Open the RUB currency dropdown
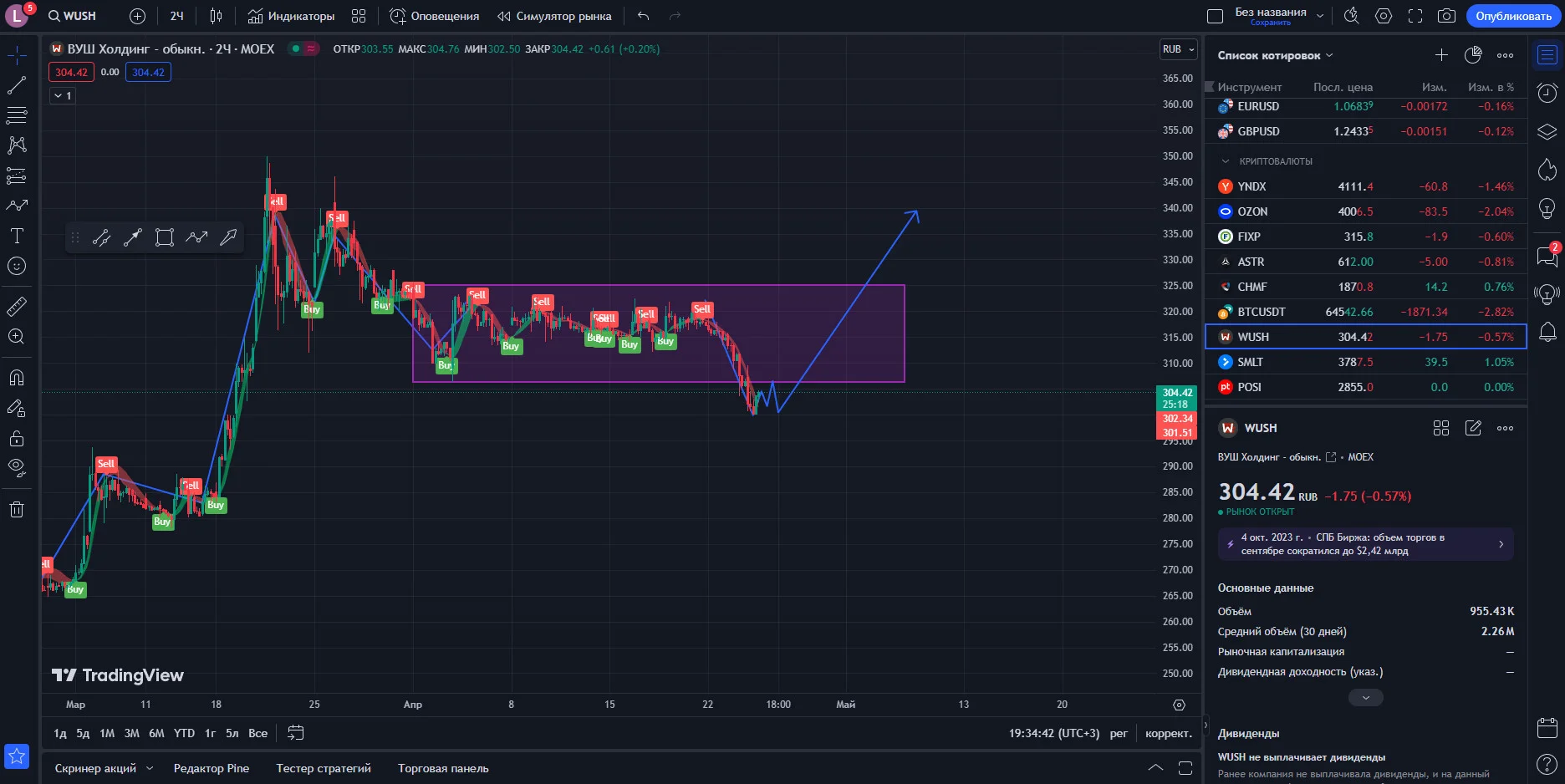The image size is (1565, 784). pos(1179,49)
